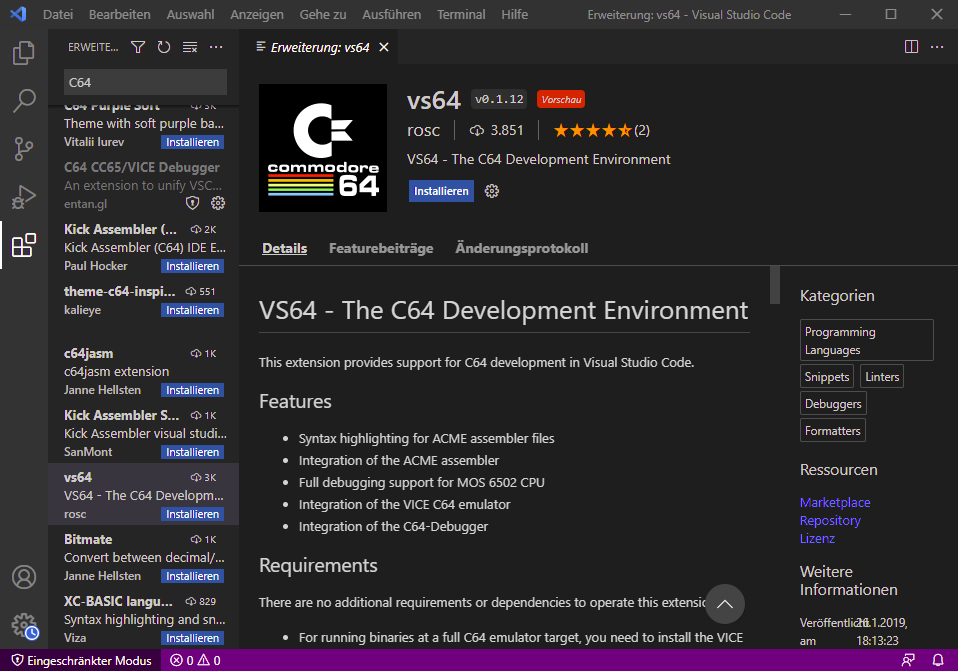The width and height of the screenshot is (958, 671).
Task: Open the Extensions view icon
Action: pos(24,245)
